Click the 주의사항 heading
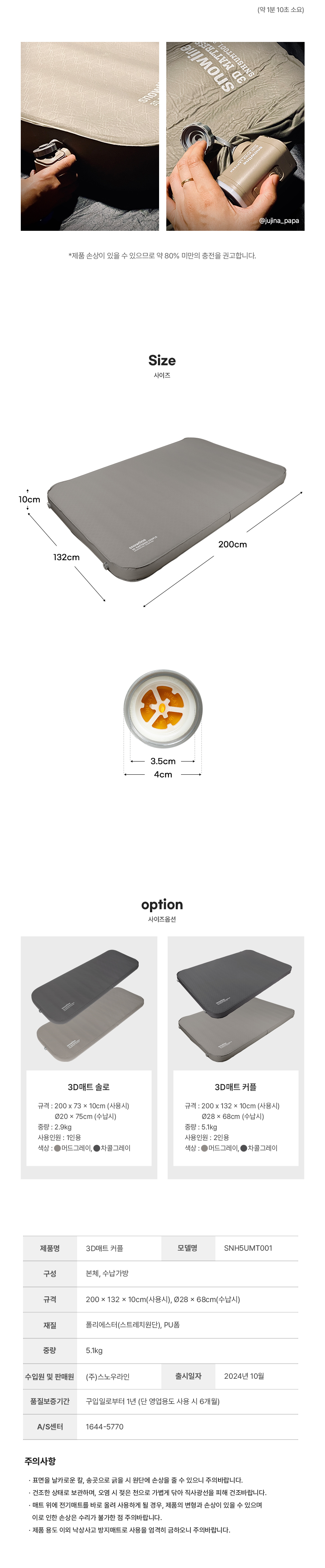 click(x=40, y=1461)
